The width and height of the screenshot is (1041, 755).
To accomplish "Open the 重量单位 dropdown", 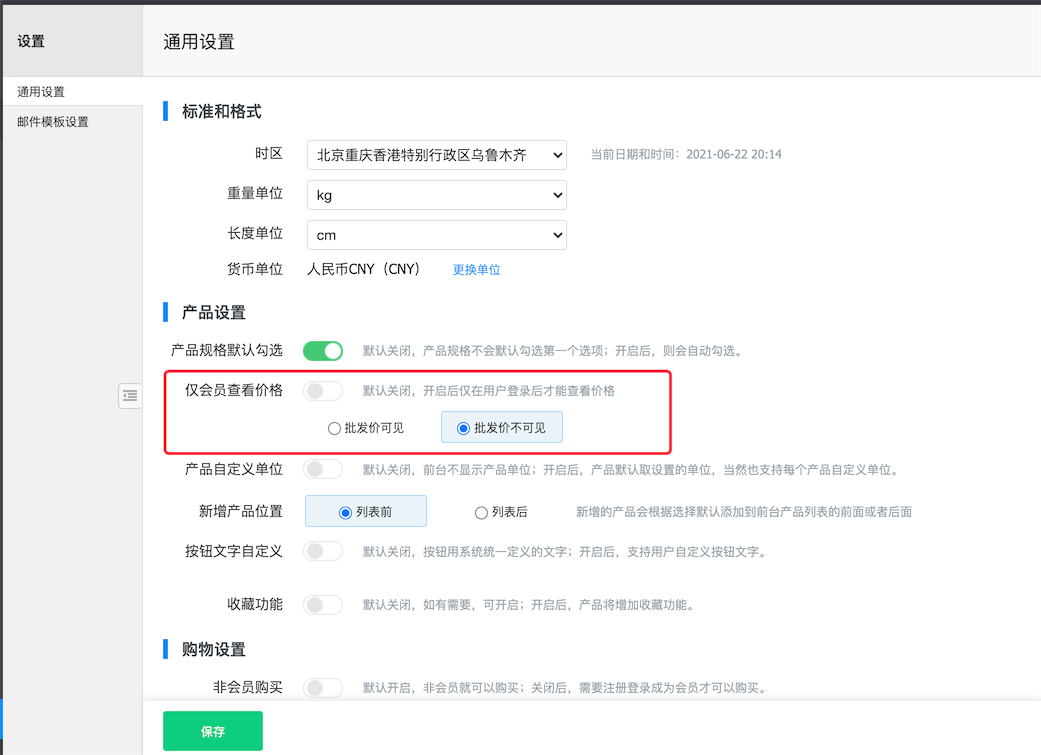I will pyautogui.click(x=436, y=194).
